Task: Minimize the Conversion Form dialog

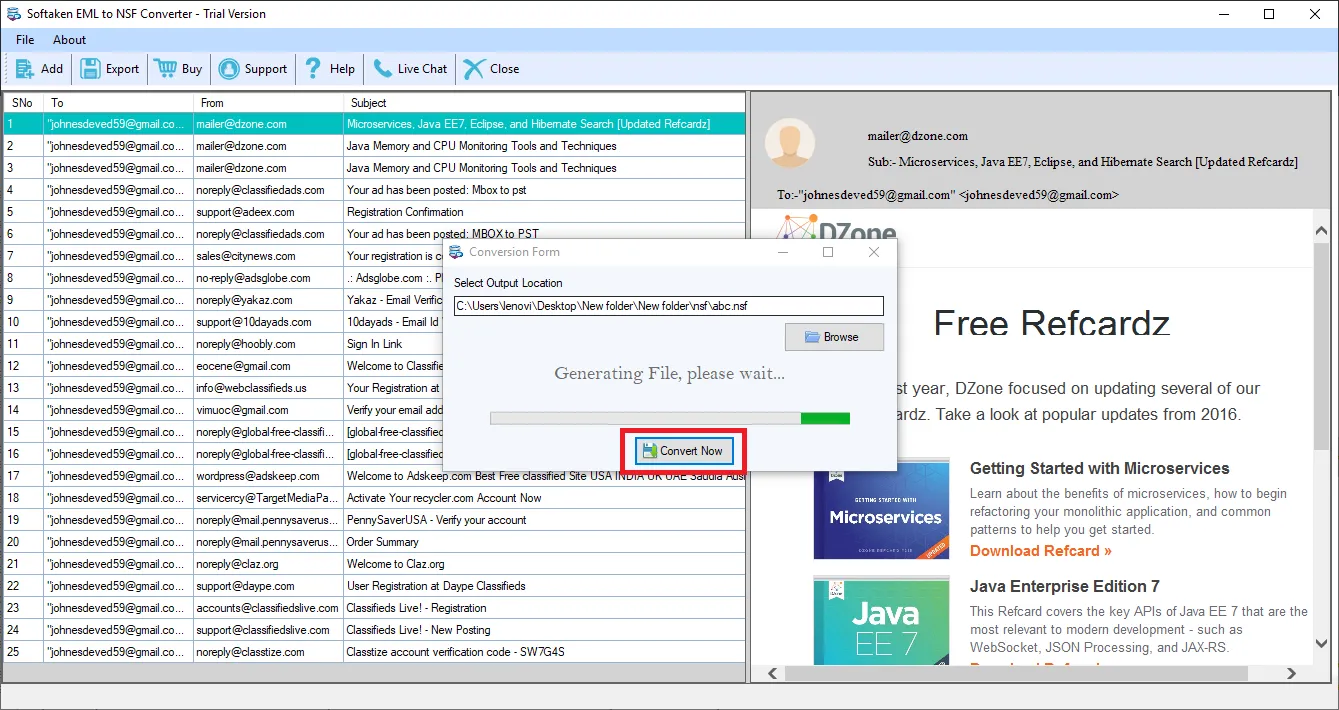Action: coord(782,252)
